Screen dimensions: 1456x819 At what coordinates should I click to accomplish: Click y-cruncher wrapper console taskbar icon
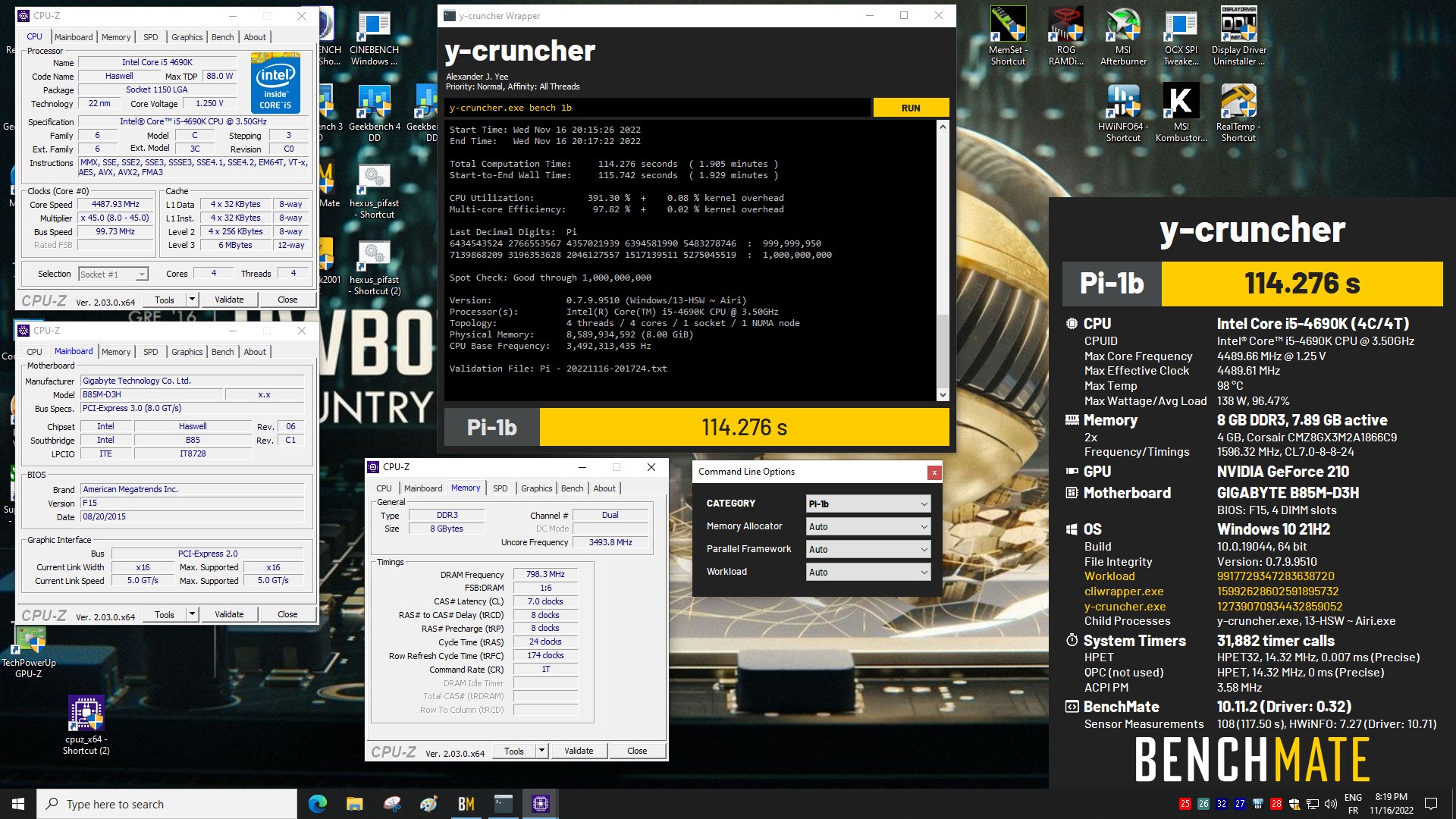[503, 804]
